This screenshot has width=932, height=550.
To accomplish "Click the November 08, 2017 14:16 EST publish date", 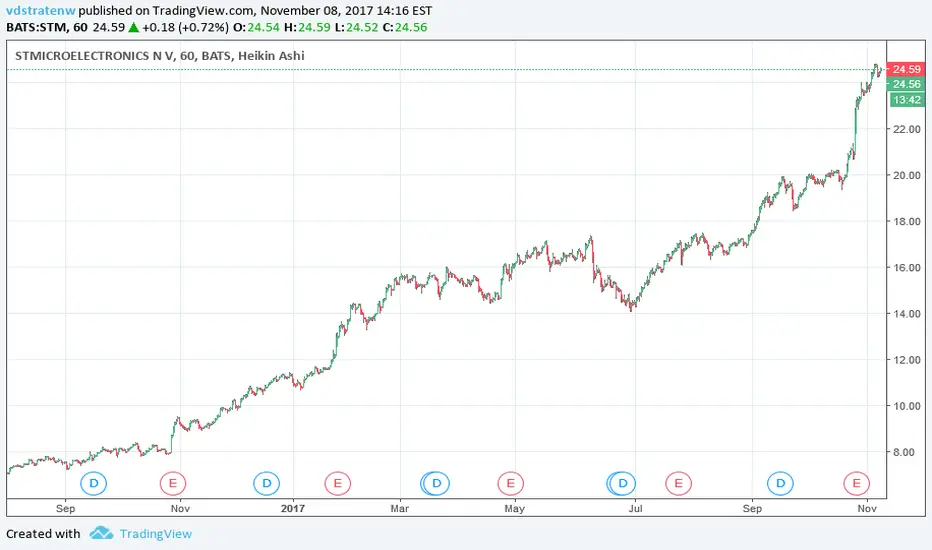I will point(347,11).
